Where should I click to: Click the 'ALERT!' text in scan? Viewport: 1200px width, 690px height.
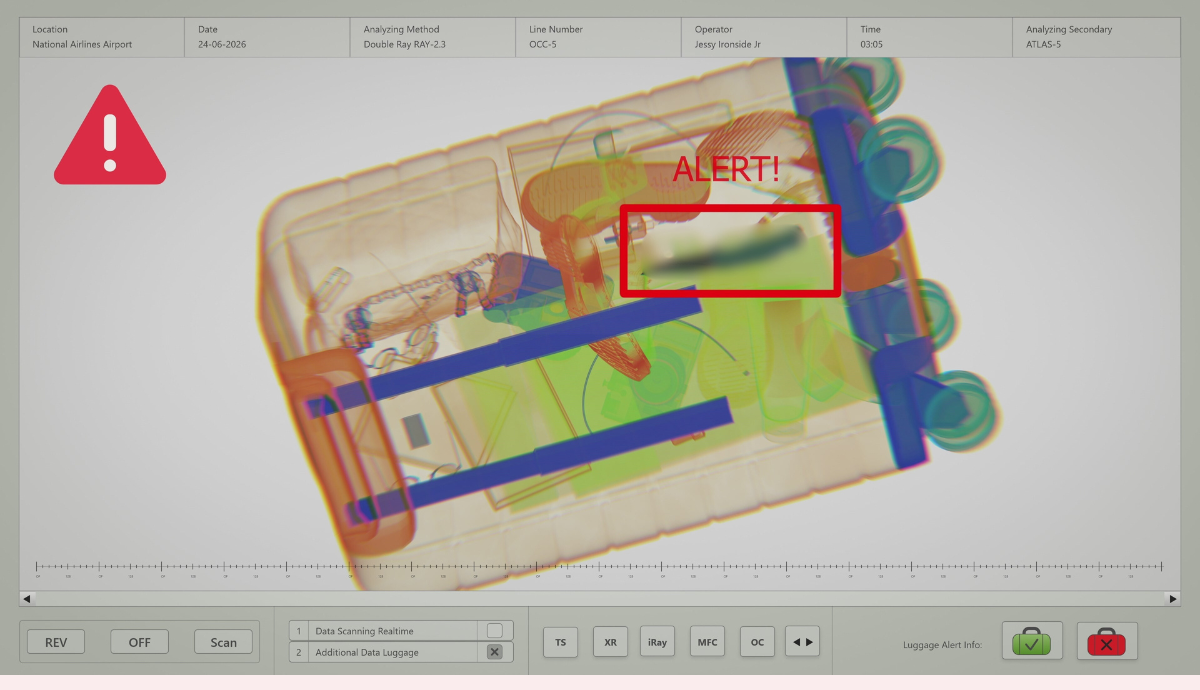pyautogui.click(x=726, y=169)
